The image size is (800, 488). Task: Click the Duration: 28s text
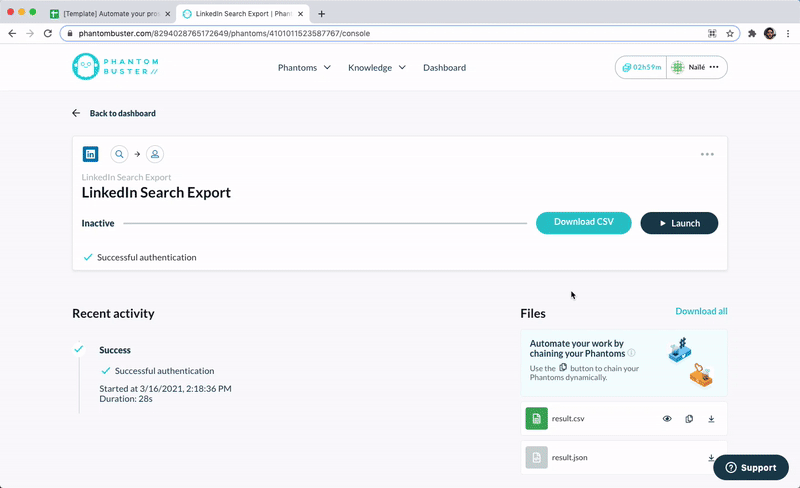pos(126,399)
